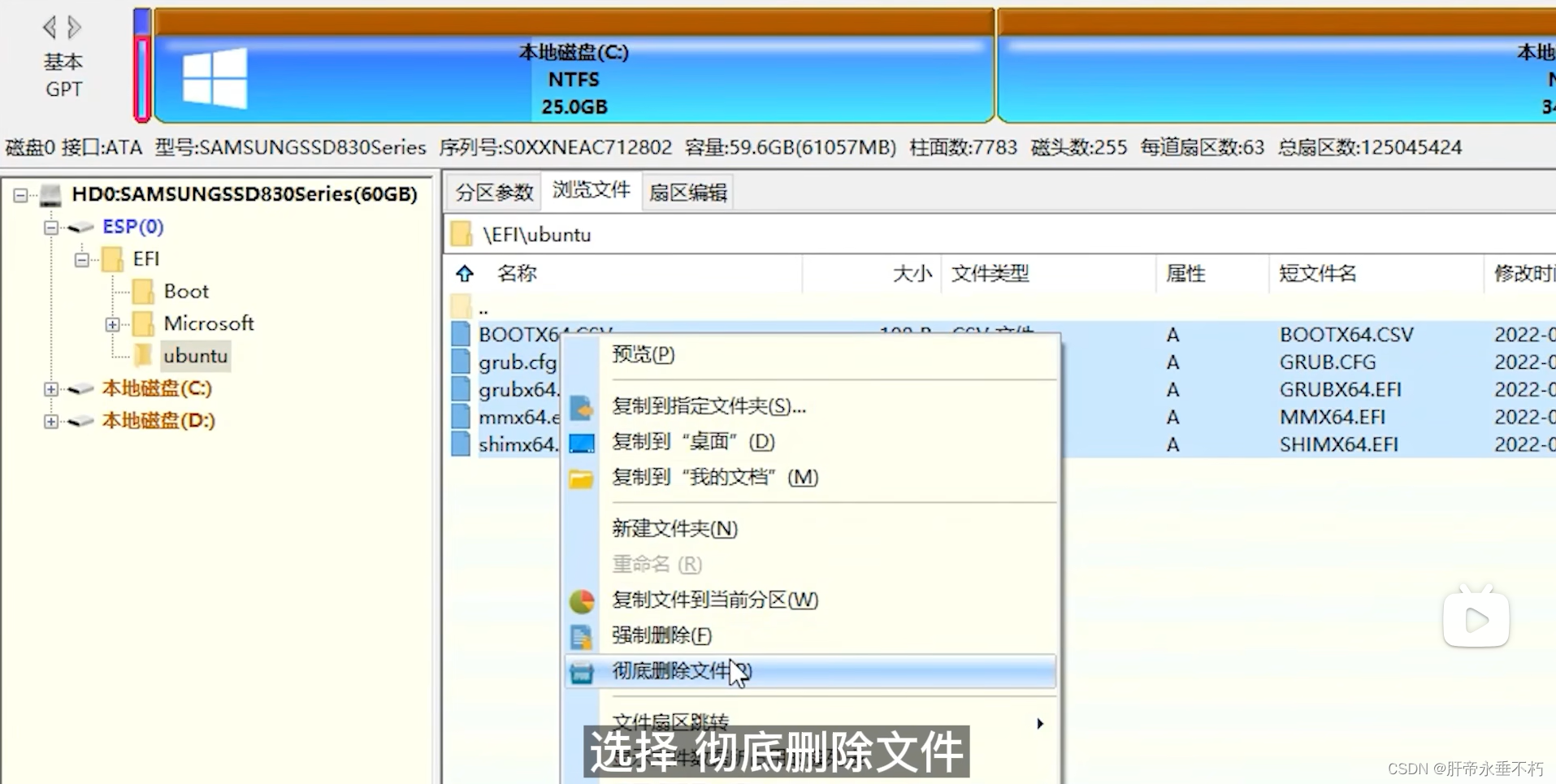Click the BOOTX64 file icon
This screenshot has height=784, width=1556.
(461, 334)
